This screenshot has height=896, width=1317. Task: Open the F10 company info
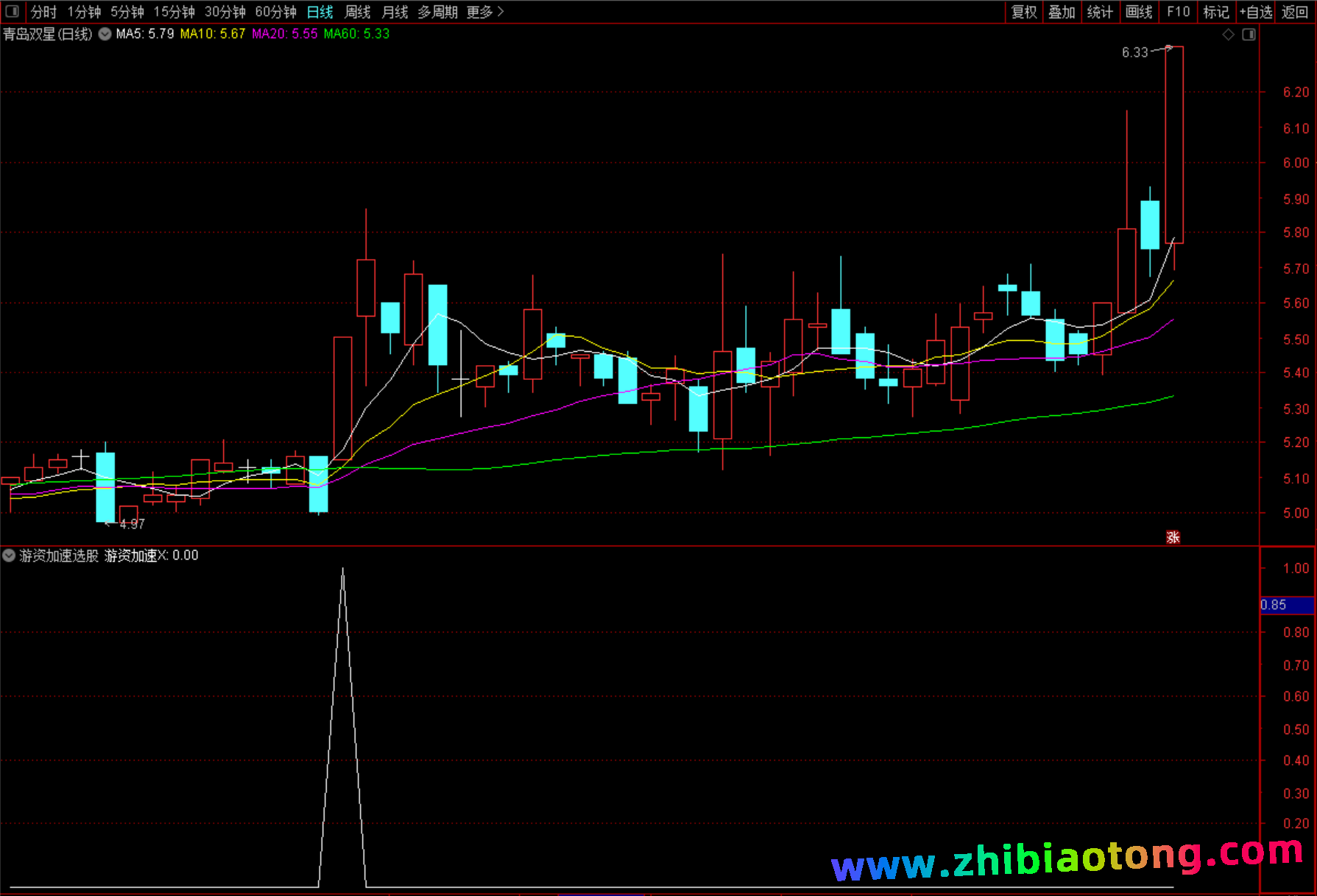point(1178,12)
